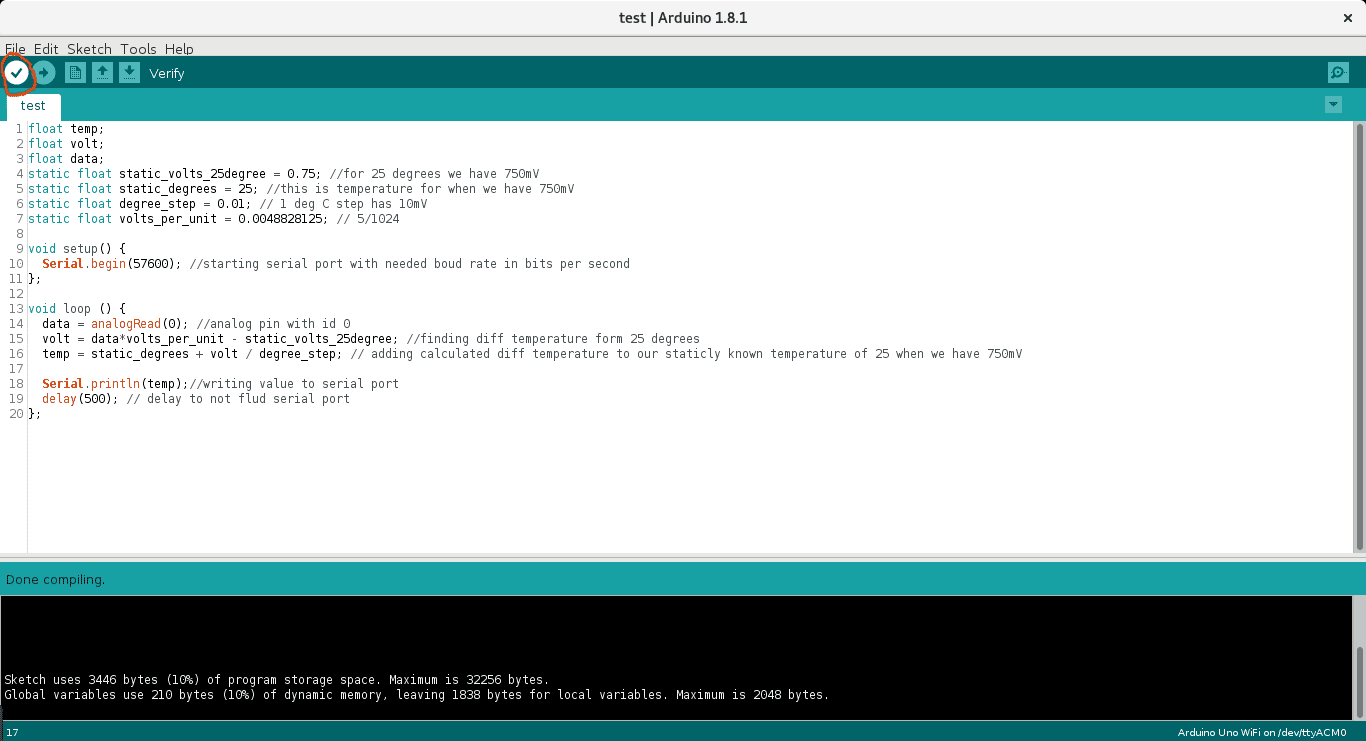Click the Verify label next to the checkmark

167,72
